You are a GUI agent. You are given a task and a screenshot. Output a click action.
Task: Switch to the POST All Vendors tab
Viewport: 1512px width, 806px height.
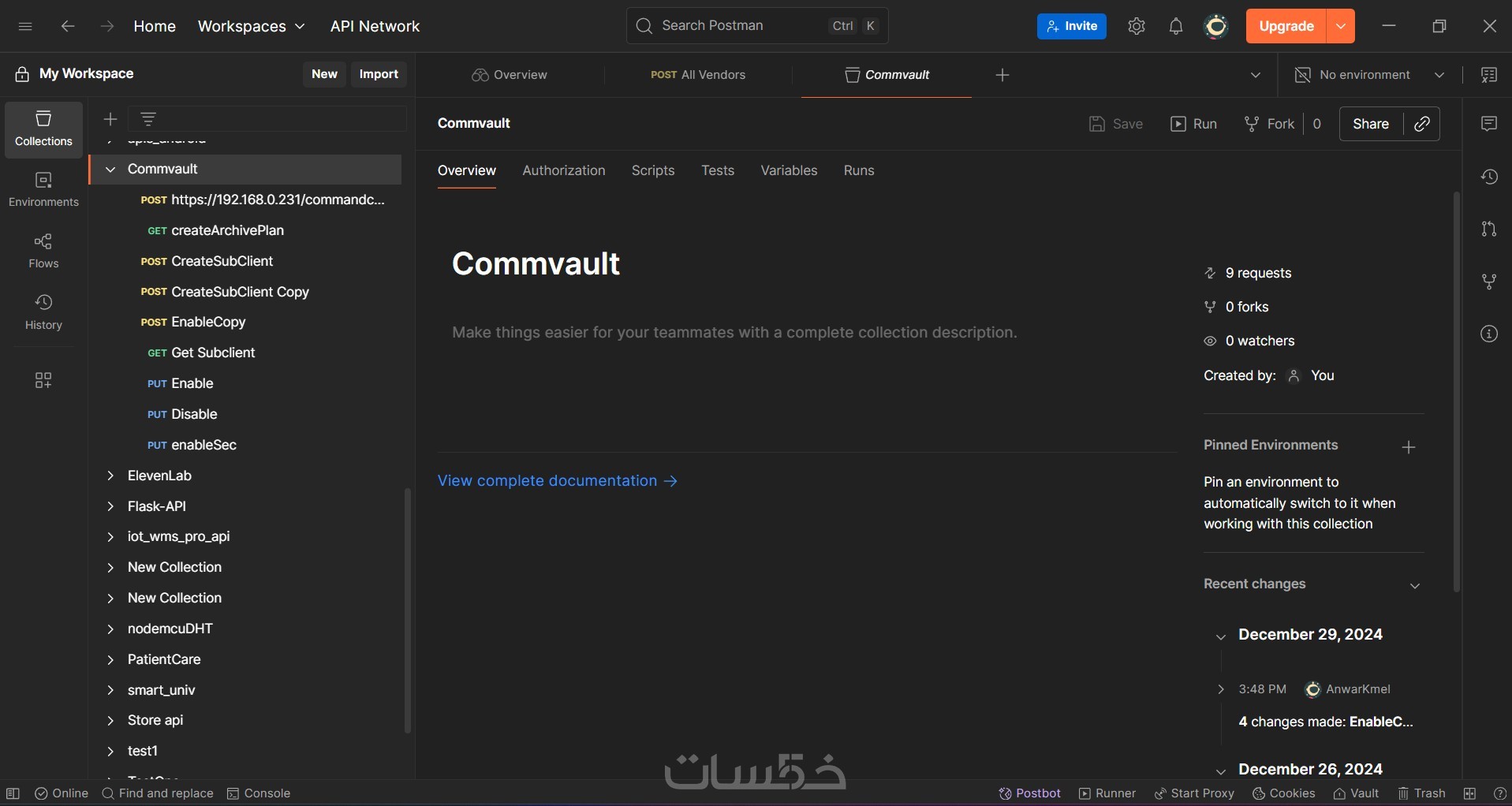pyautogui.click(x=698, y=75)
